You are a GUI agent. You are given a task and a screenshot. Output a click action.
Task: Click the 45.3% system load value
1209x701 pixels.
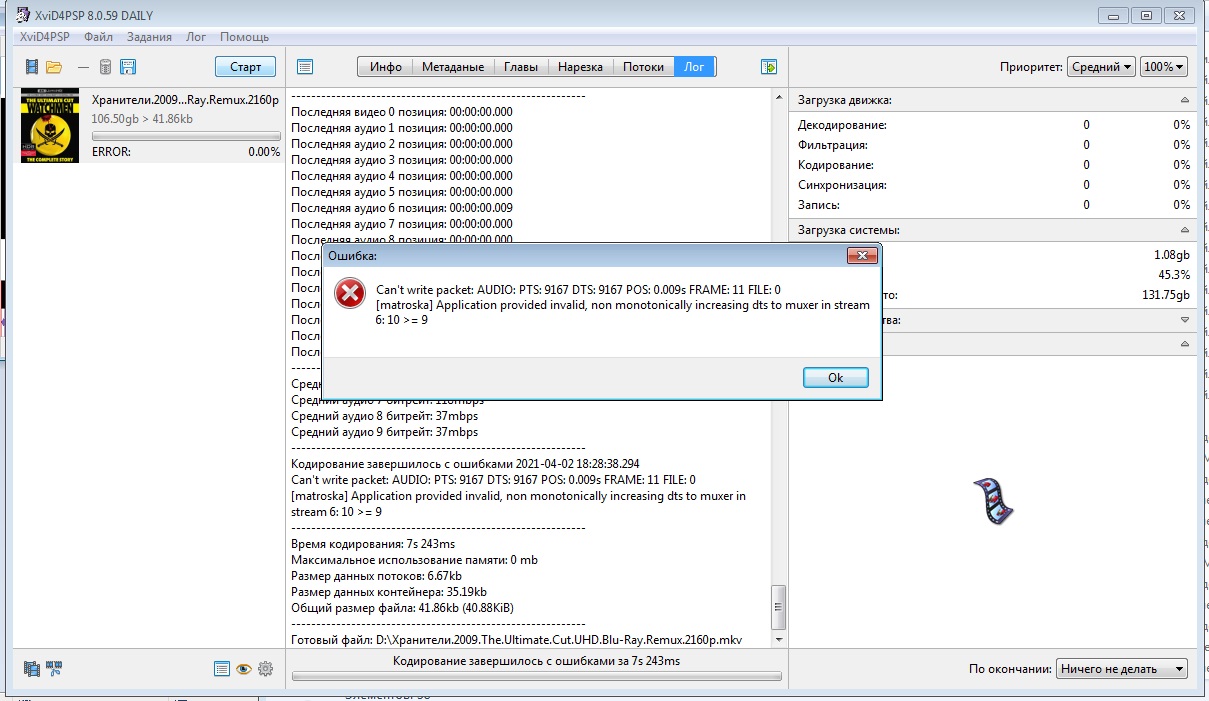[x=1174, y=275]
